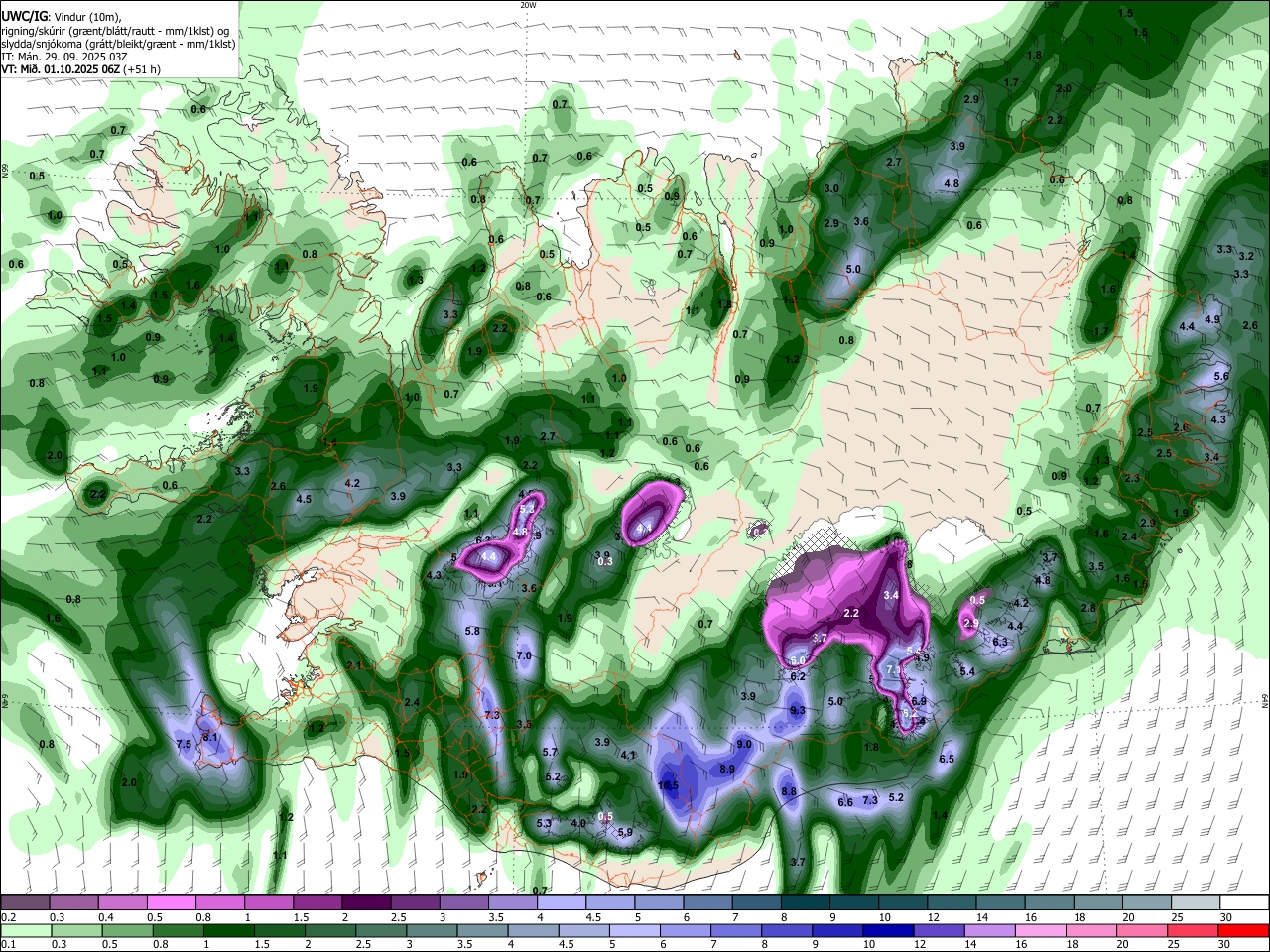
Task: Select the dusky purple swatch labeled 0.2
Action: (x=26, y=902)
